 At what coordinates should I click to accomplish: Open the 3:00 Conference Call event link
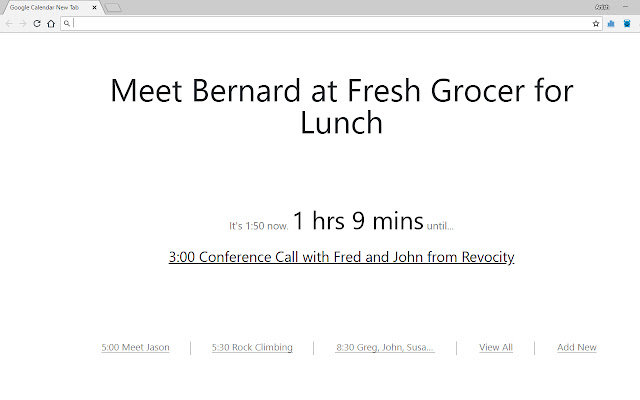pyautogui.click(x=341, y=257)
